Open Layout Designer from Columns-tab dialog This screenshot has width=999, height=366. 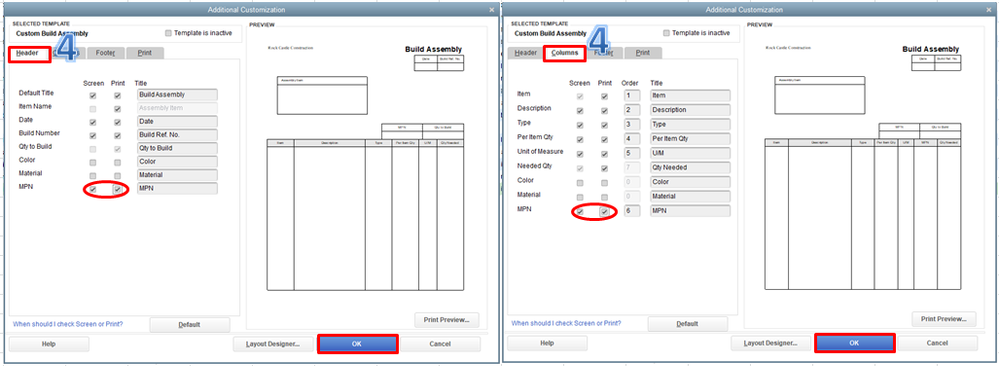point(772,343)
